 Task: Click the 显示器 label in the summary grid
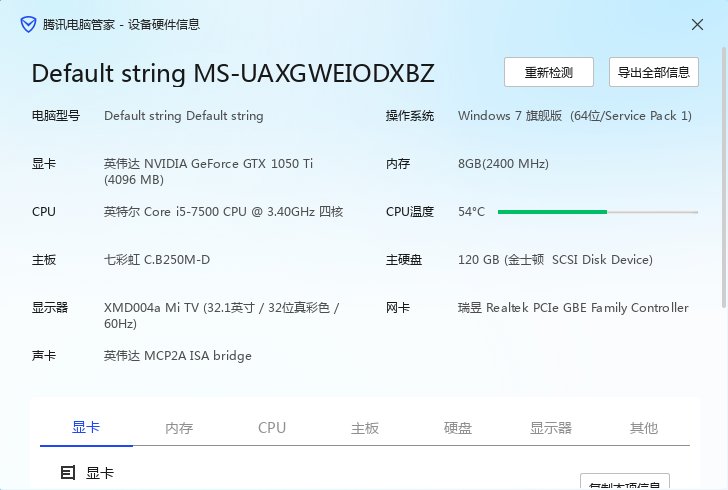50,307
